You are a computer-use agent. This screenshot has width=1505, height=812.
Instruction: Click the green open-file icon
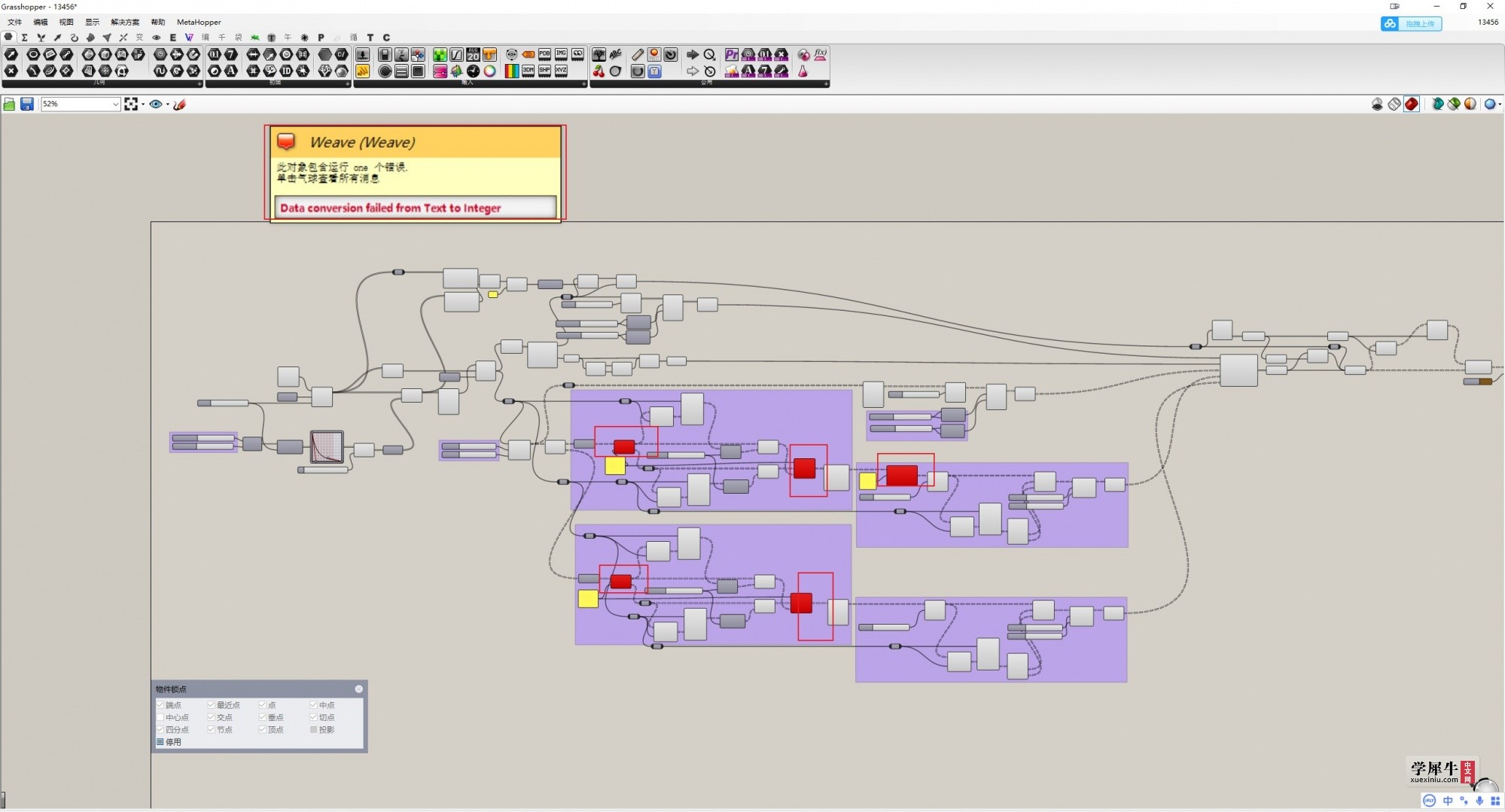[10, 104]
